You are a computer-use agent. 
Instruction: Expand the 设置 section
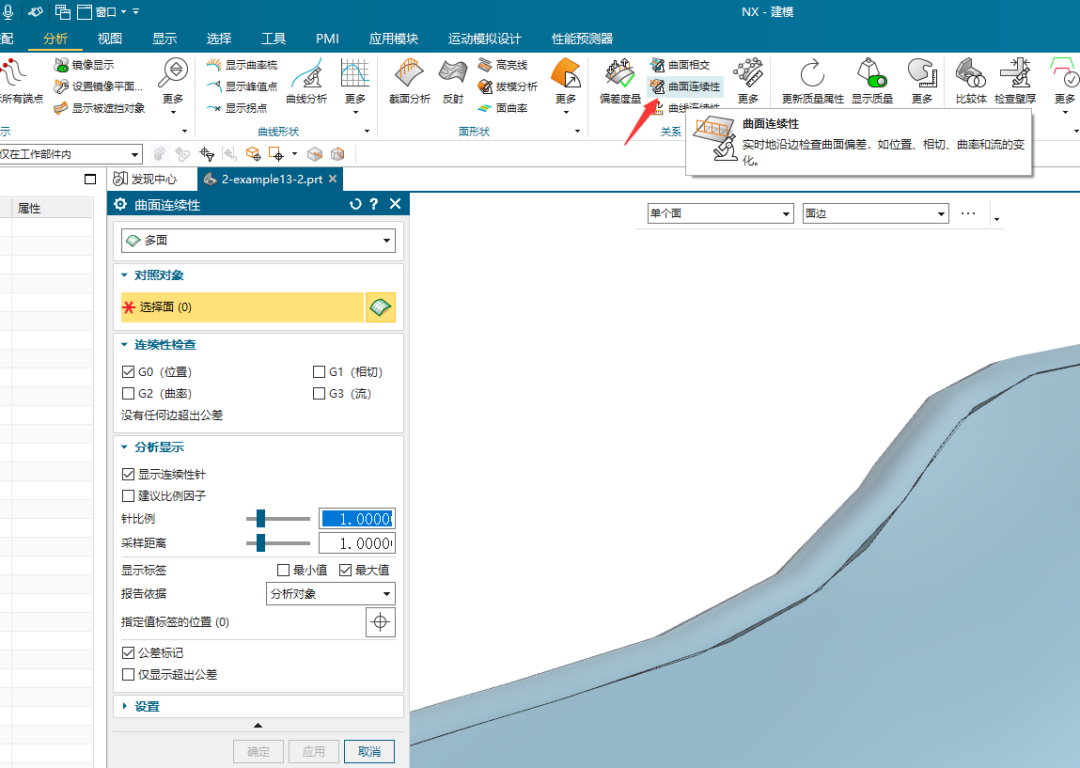pos(147,706)
